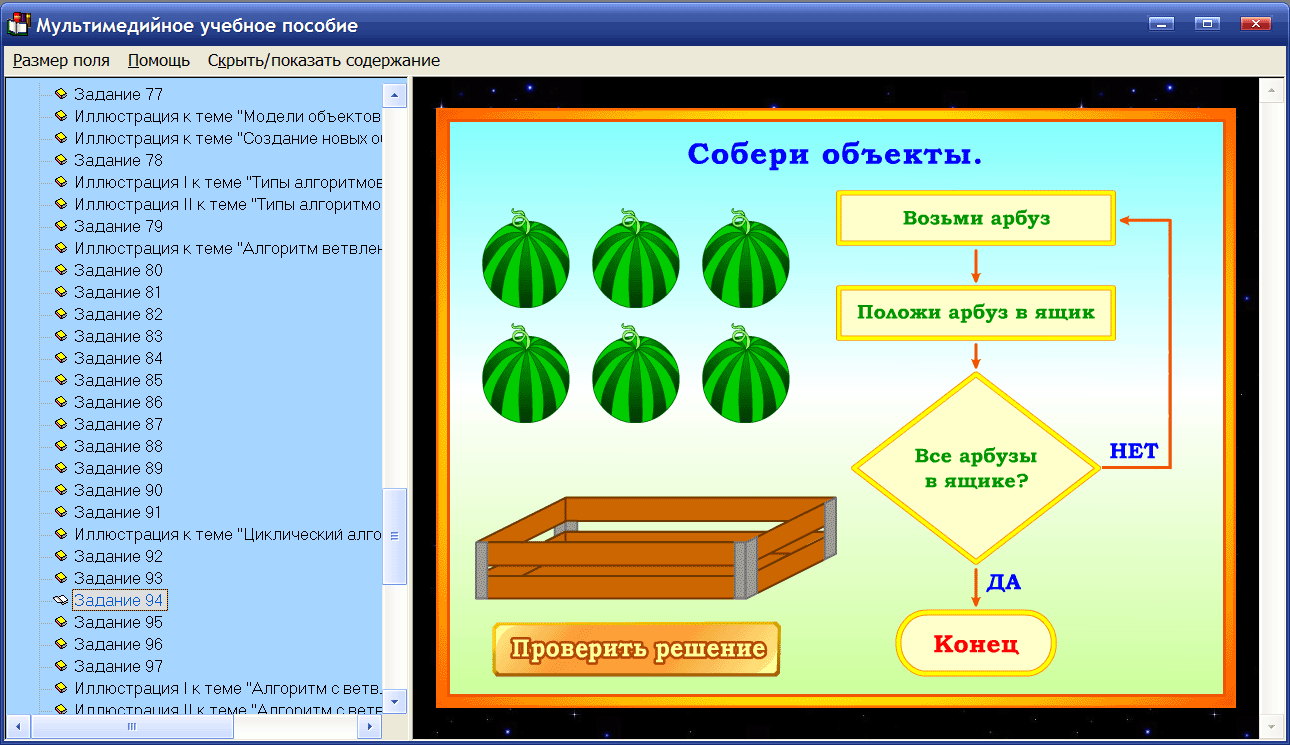Image resolution: width=1290 pixels, height=745 pixels.
Task: Click the book icon beside Задание 86
Action: [60, 402]
